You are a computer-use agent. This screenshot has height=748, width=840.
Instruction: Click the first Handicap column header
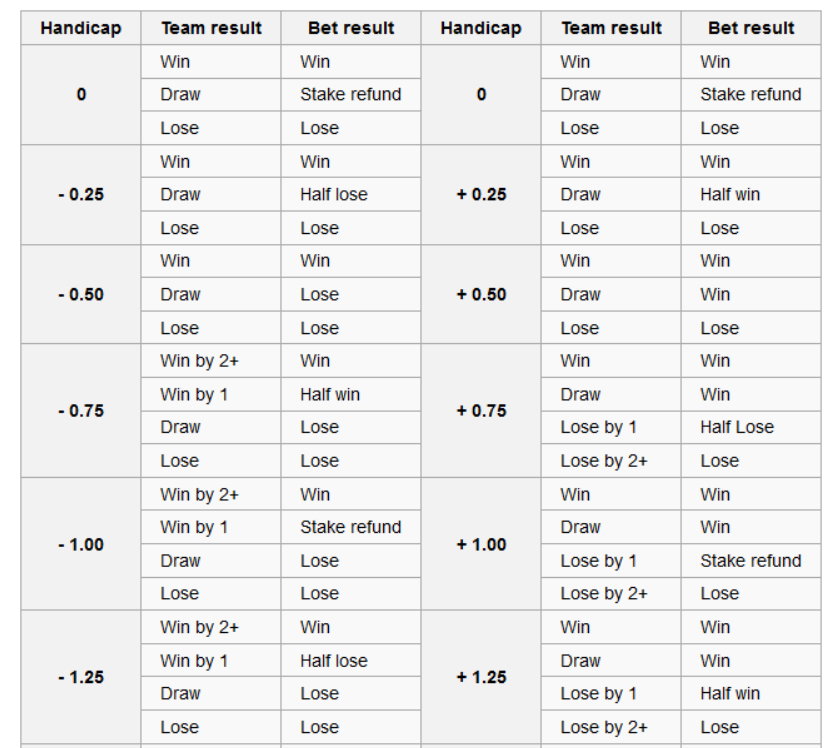tap(81, 28)
